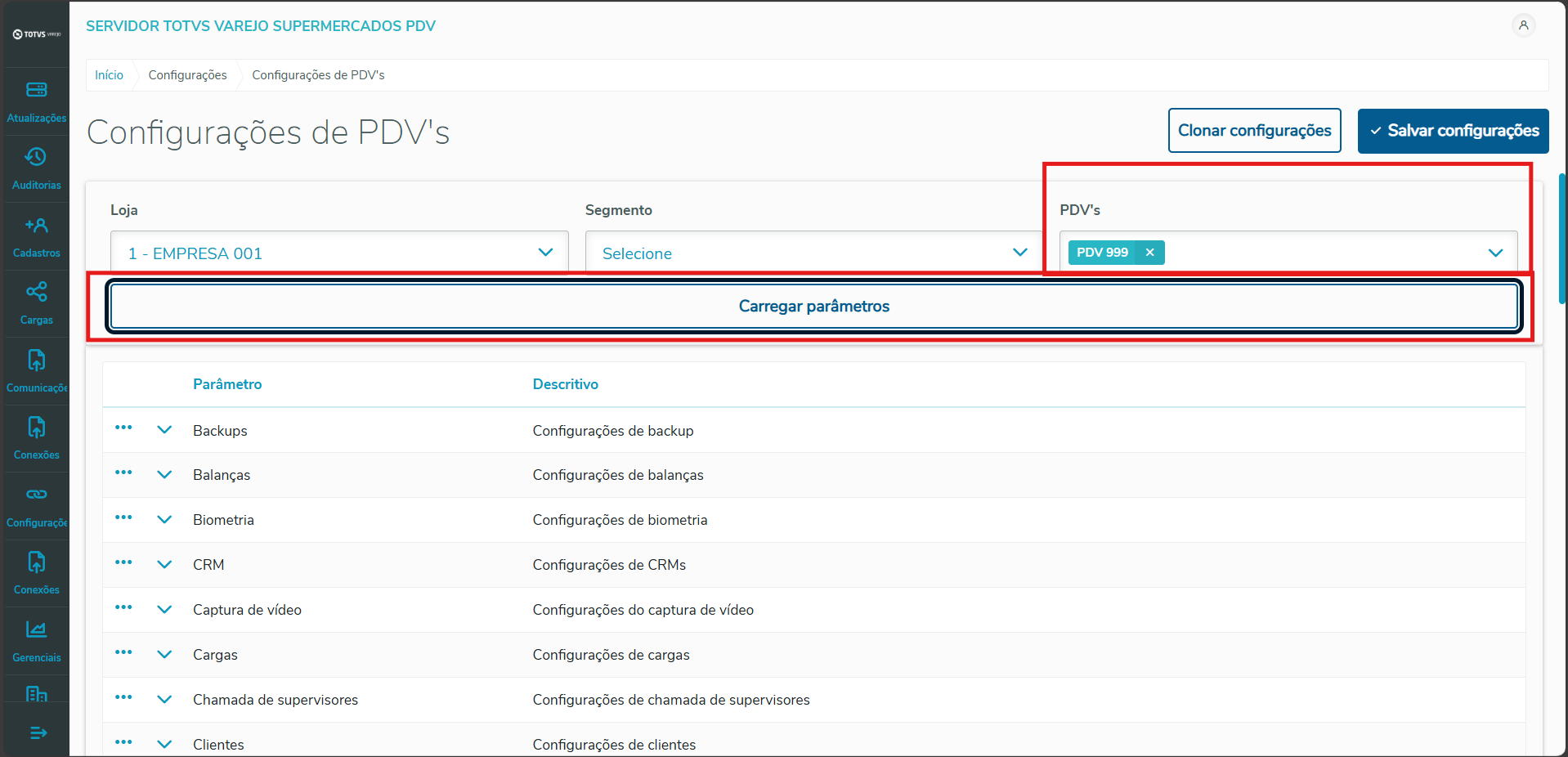Image resolution: width=1568 pixels, height=757 pixels.
Task: Open Atualizações in the sidebar
Action: pyautogui.click(x=37, y=101)
